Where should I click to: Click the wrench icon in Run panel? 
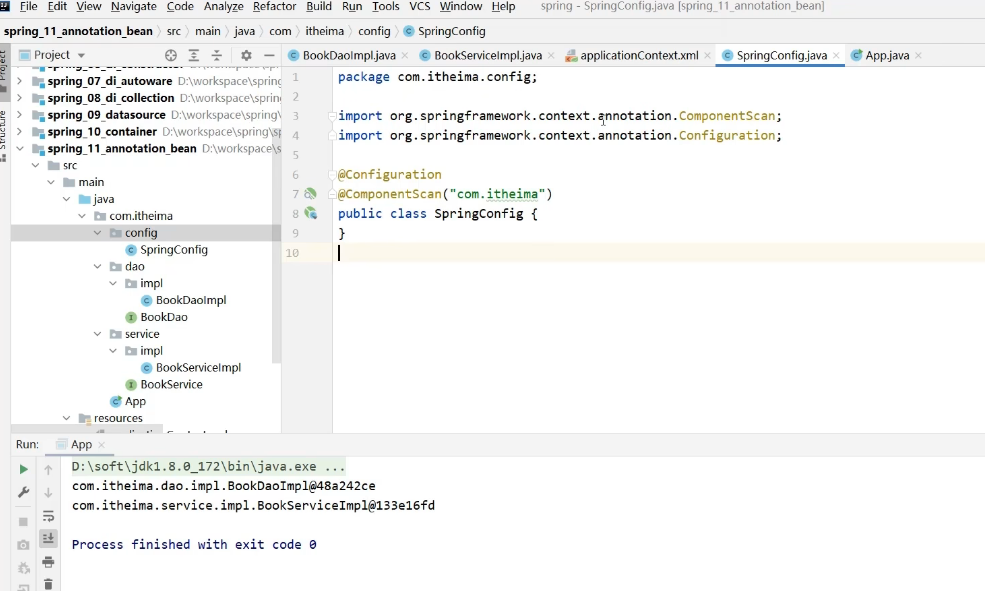23,492
